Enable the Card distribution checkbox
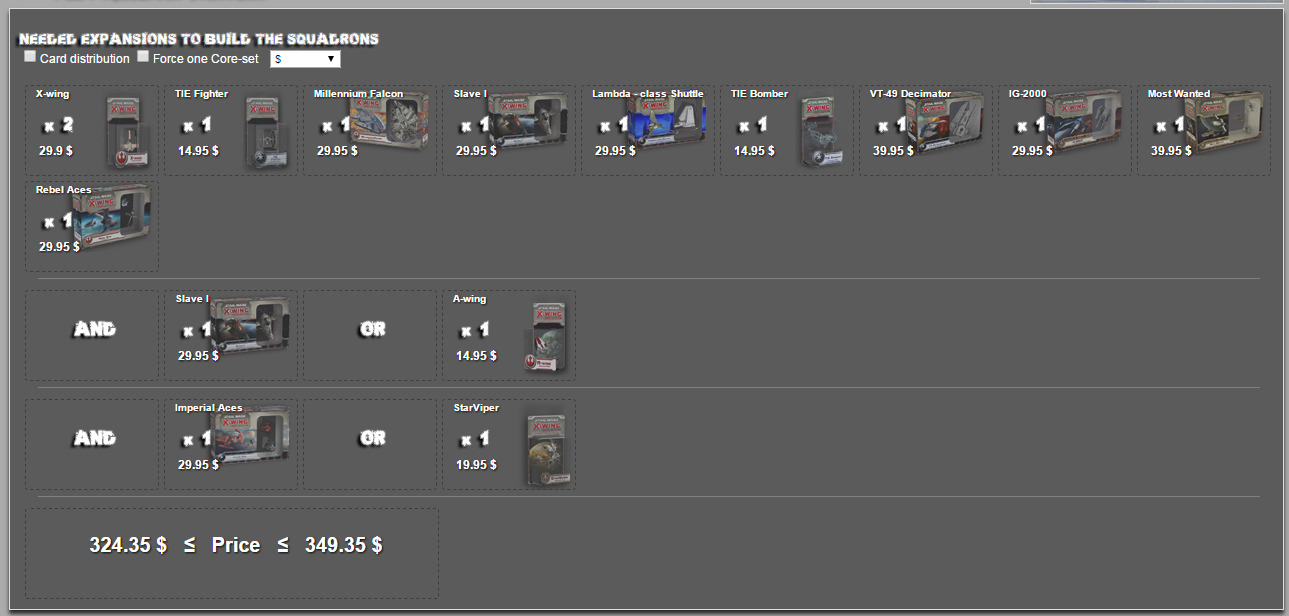Viewport: 1289px width, 616px height. [x=30, y=57]
